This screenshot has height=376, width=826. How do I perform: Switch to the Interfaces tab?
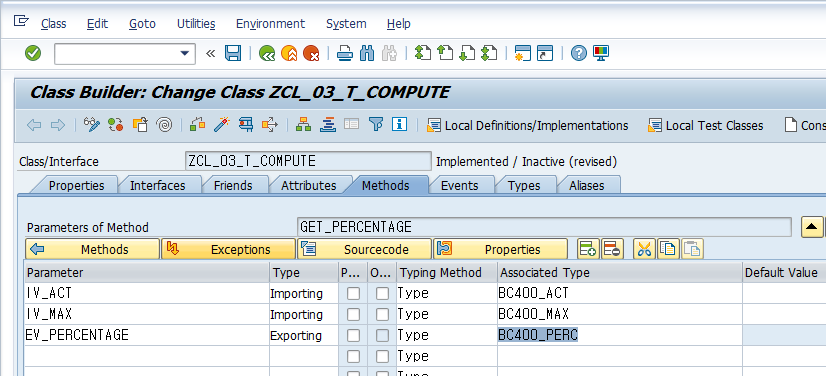click(158, 185)
